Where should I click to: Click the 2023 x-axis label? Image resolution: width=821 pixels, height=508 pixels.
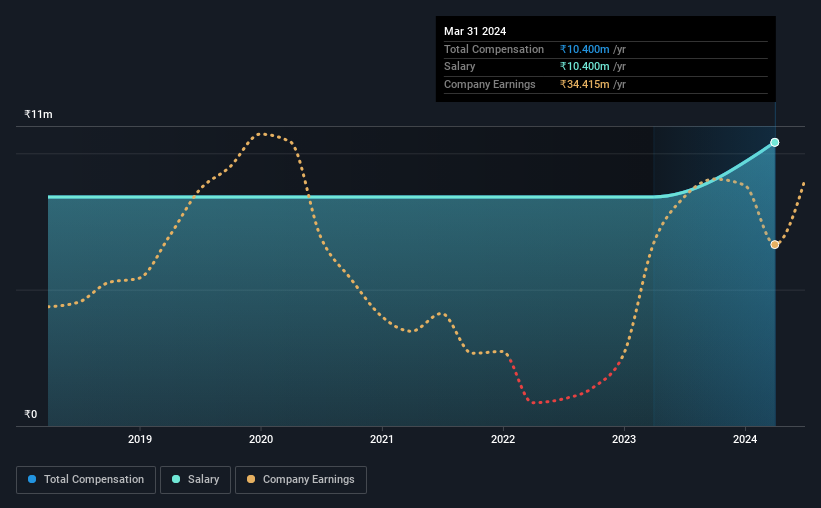[624, 439]
